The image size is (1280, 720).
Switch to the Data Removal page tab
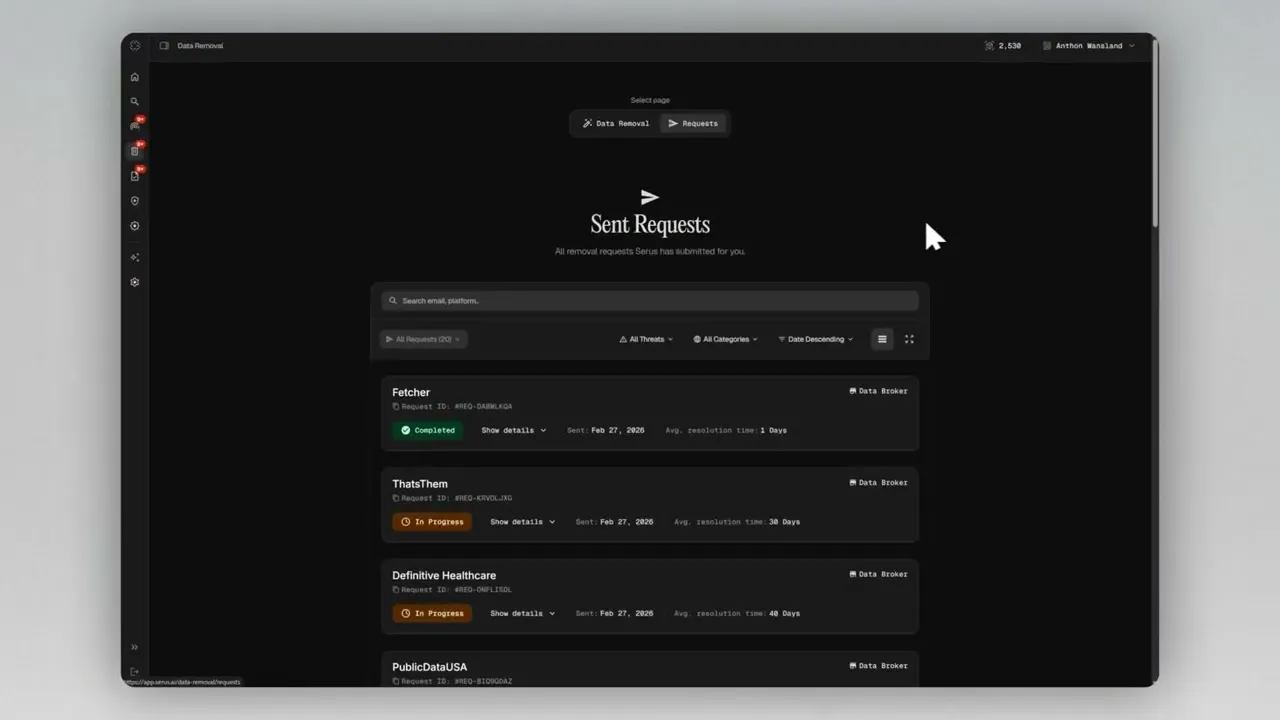tap(616, 123)
